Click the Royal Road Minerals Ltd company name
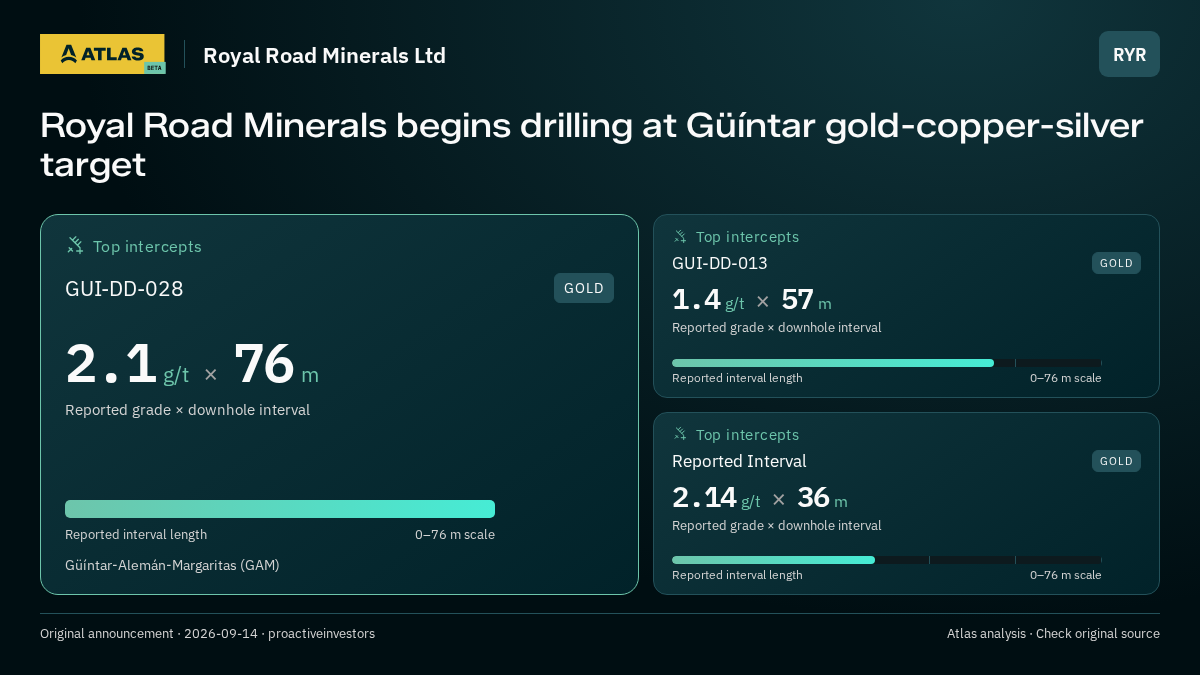The width and height of the screenshot is (1200, 675). tap(324, 55)
